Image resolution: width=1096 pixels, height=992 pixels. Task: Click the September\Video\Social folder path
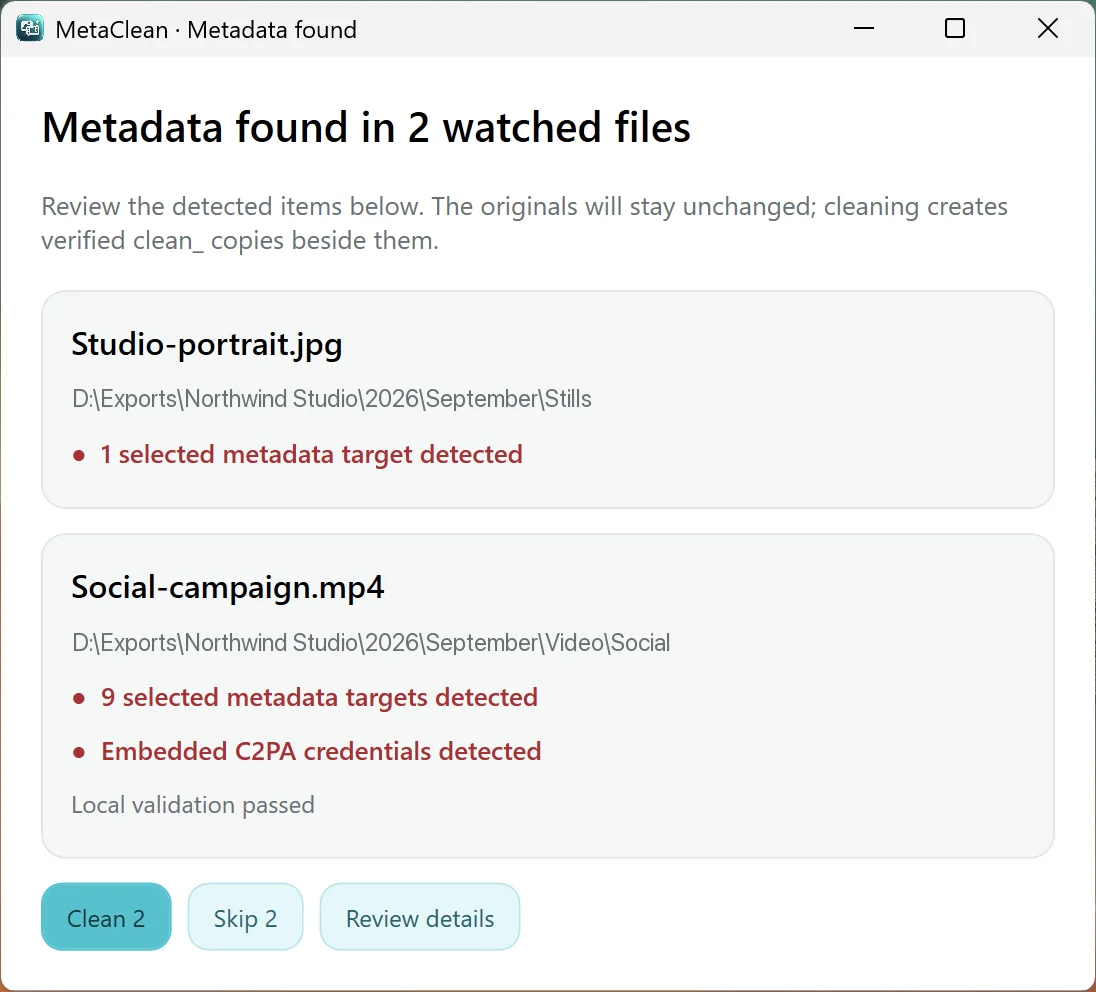point(371,642)
